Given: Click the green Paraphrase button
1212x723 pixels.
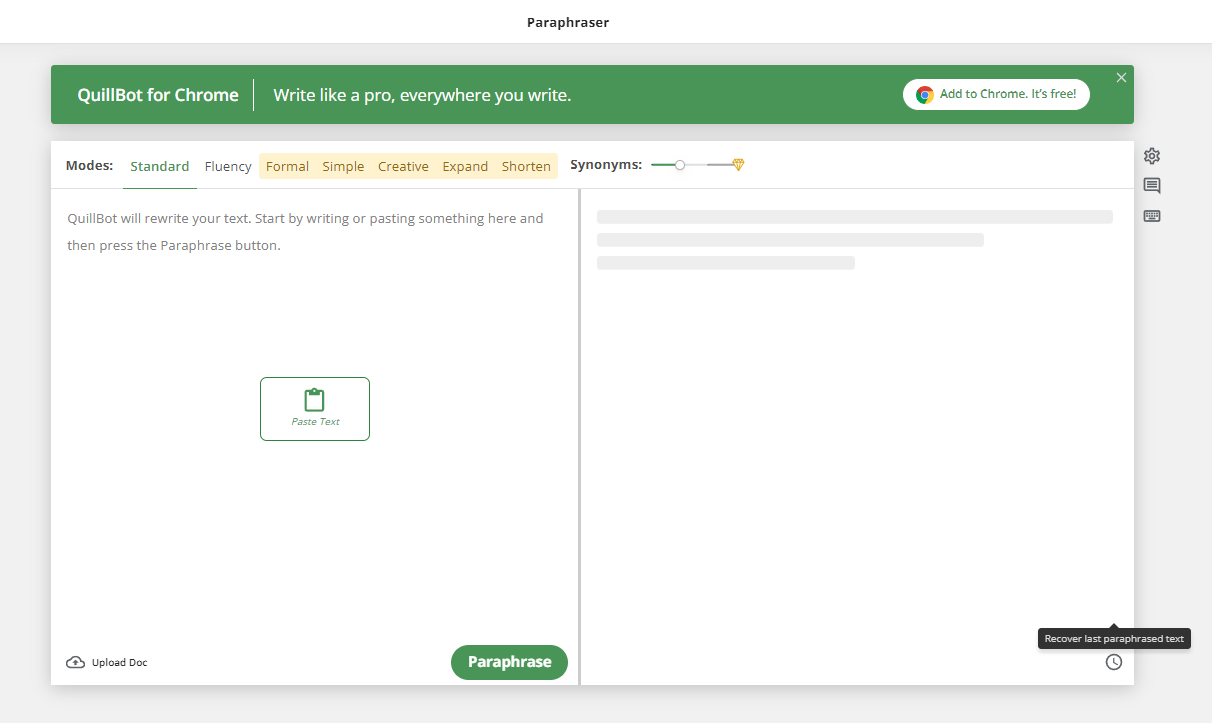Looking at the screenshot, I should [509, 662].
